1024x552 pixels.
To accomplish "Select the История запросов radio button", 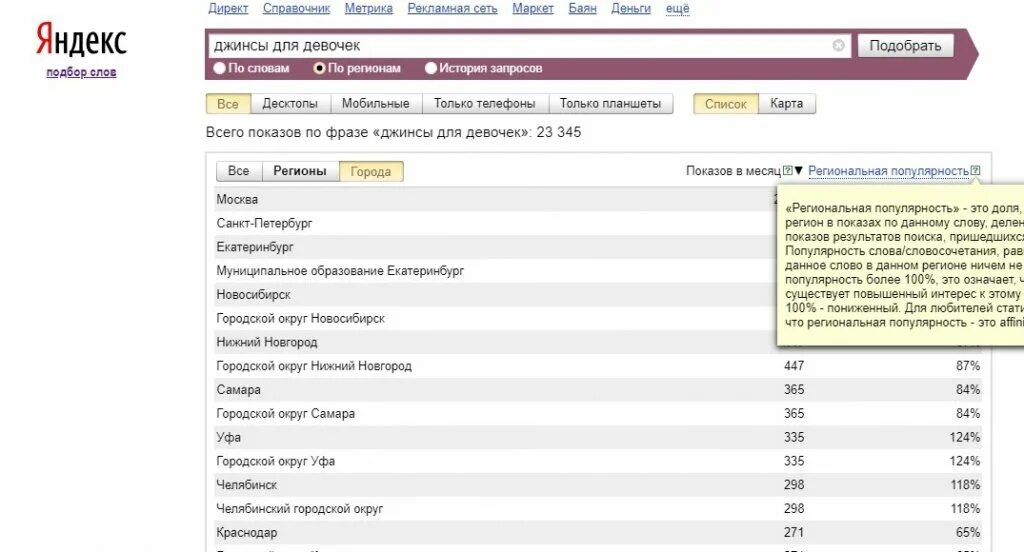I will point(430,68).
